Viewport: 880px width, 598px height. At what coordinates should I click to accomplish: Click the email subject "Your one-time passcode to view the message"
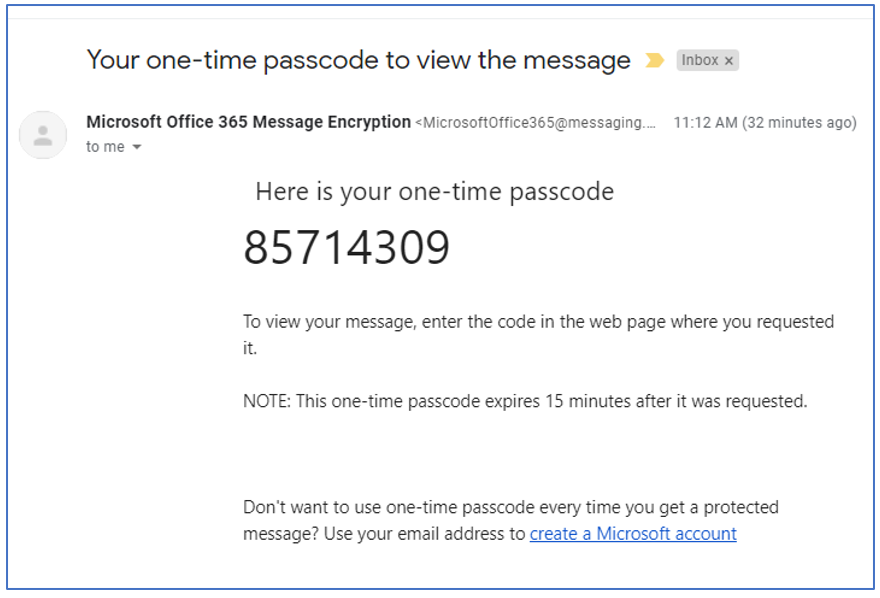359,60
